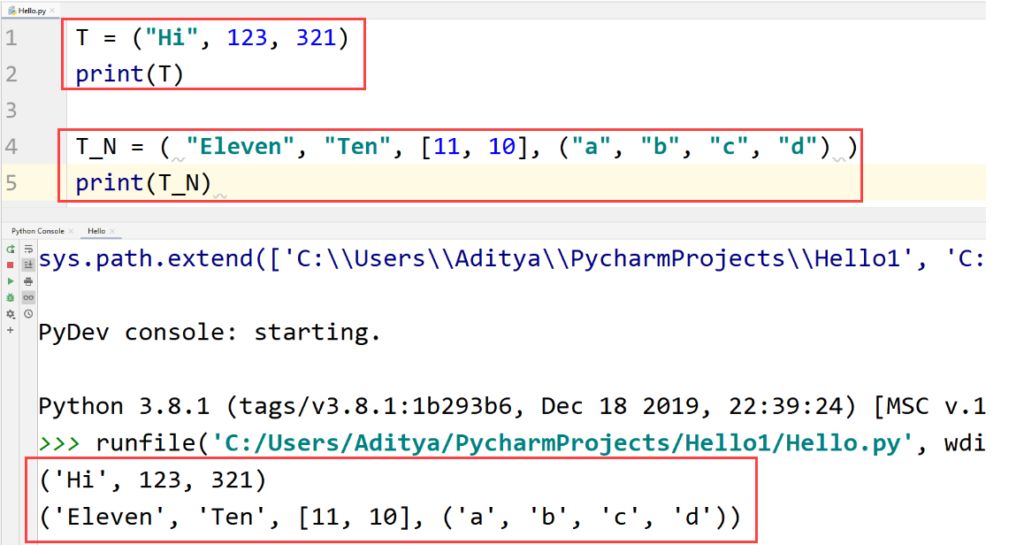Screen dimensions: 1024x545
Task: Switch to the Hello console tab
Action: (96, 231)
